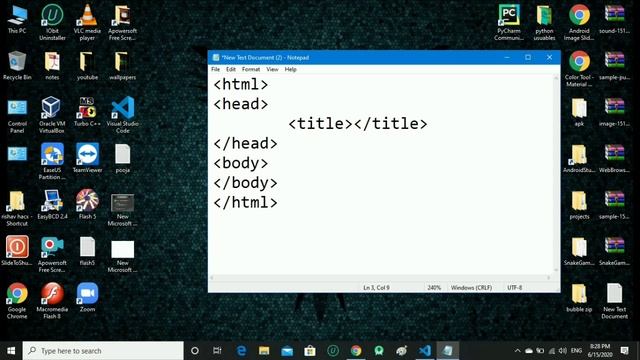Image resolution: width=640 pixels, height=360 pixels.
Task: Open Visual Studio Code from the taskbar
Action: pos(424,351)
